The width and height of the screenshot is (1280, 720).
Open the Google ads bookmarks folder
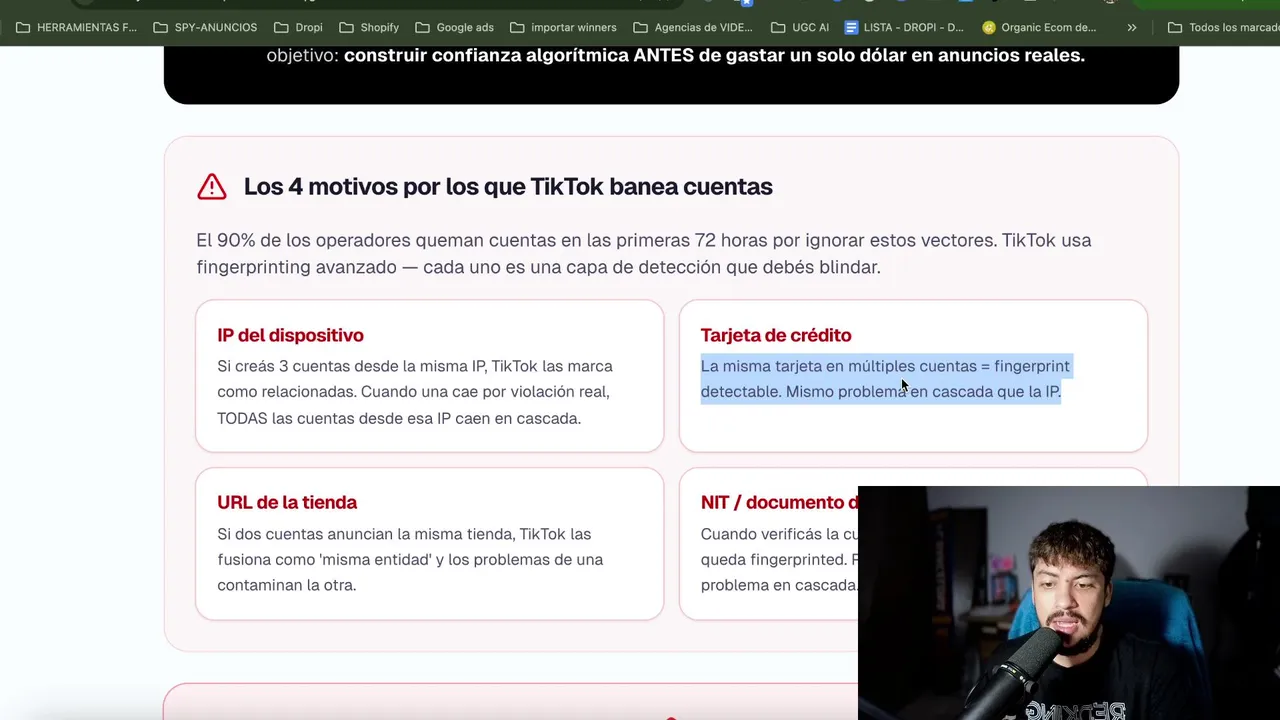click(454, 27)
